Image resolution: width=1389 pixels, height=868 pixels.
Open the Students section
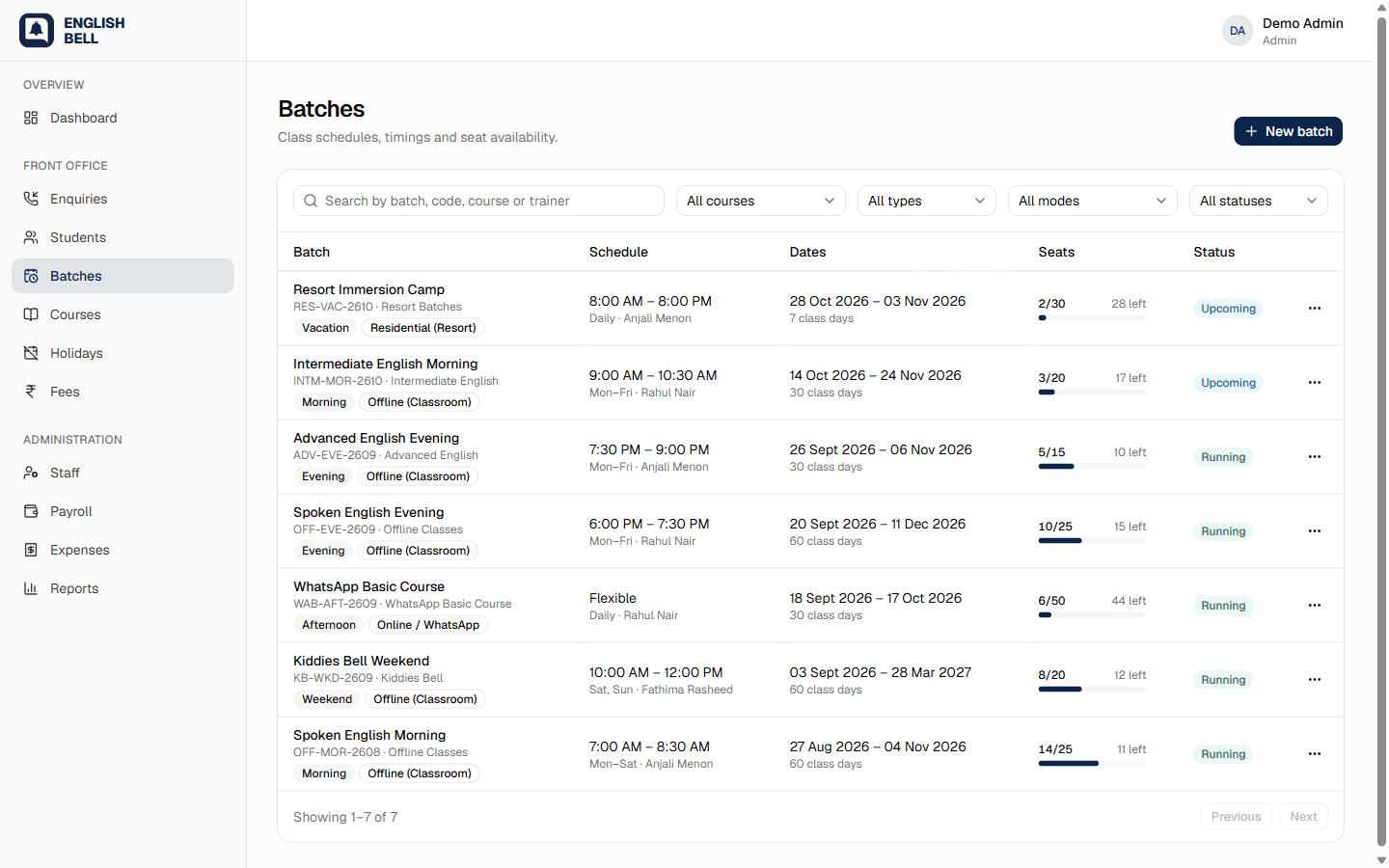pyautogui.click(x=123, y=237)
